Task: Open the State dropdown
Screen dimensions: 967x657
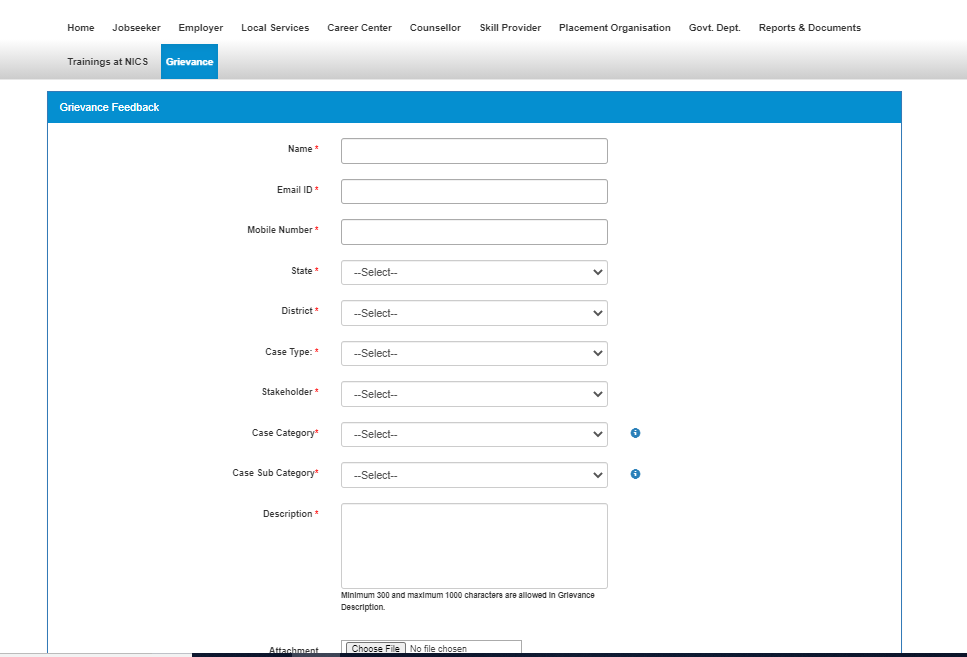Action: (x=474, y=272)
